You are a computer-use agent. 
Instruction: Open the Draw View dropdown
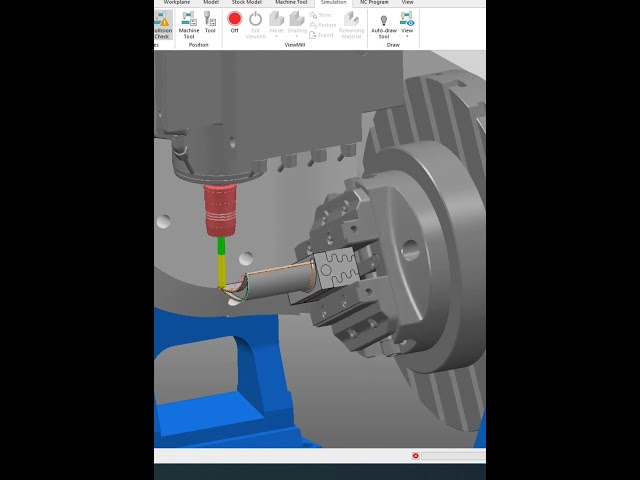tap(407, 25)
